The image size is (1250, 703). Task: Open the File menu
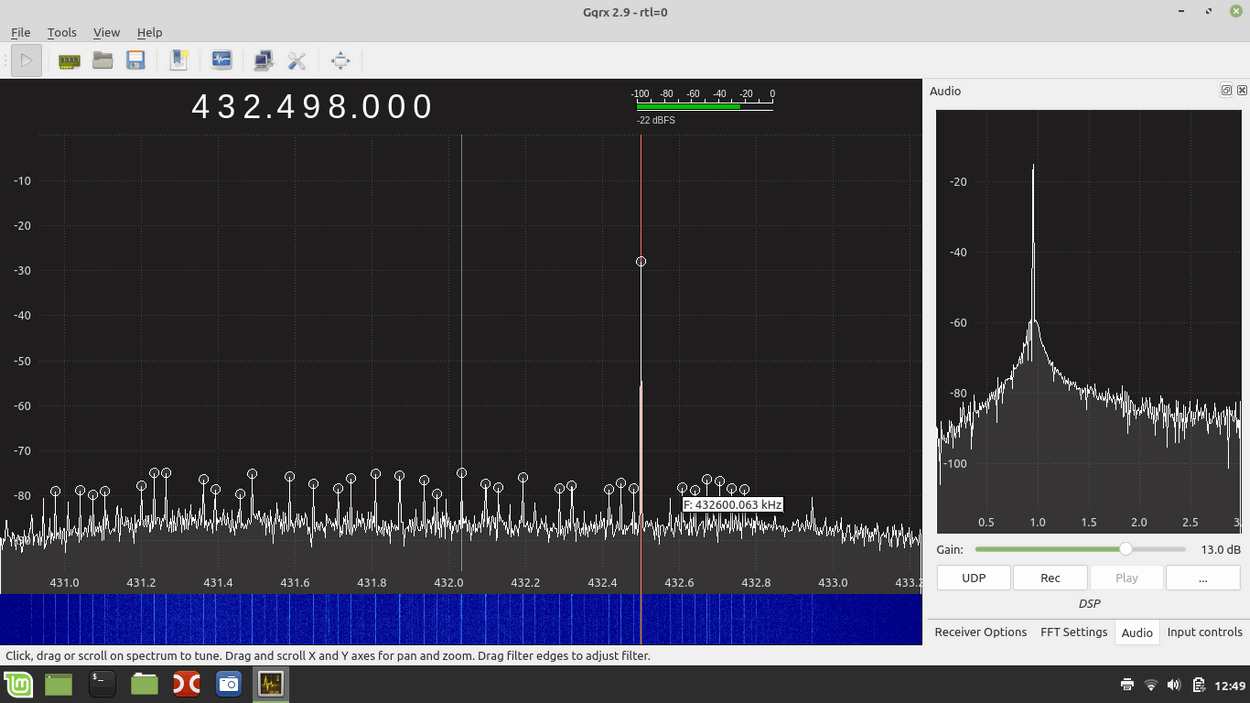pyautogui.click(x=20, y=32)
